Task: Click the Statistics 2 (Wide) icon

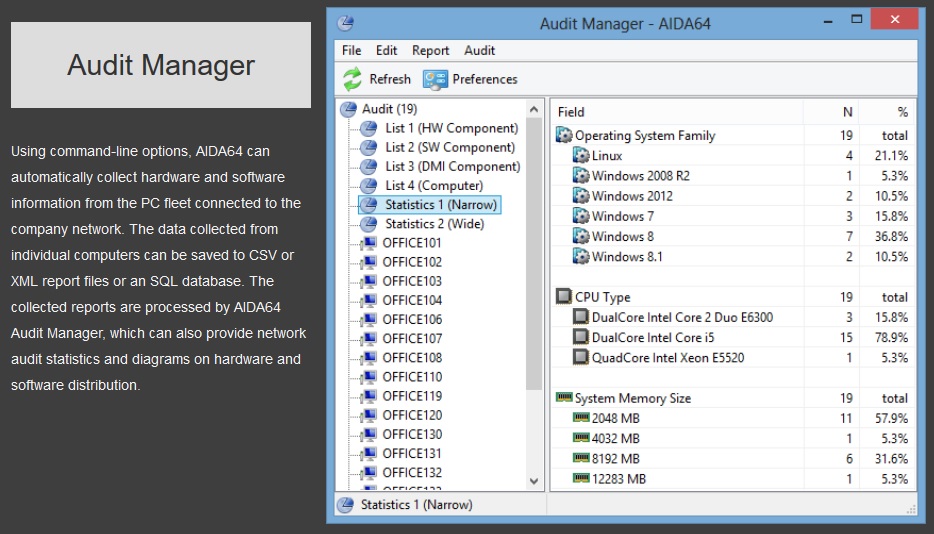Action: tap(369, 223)
